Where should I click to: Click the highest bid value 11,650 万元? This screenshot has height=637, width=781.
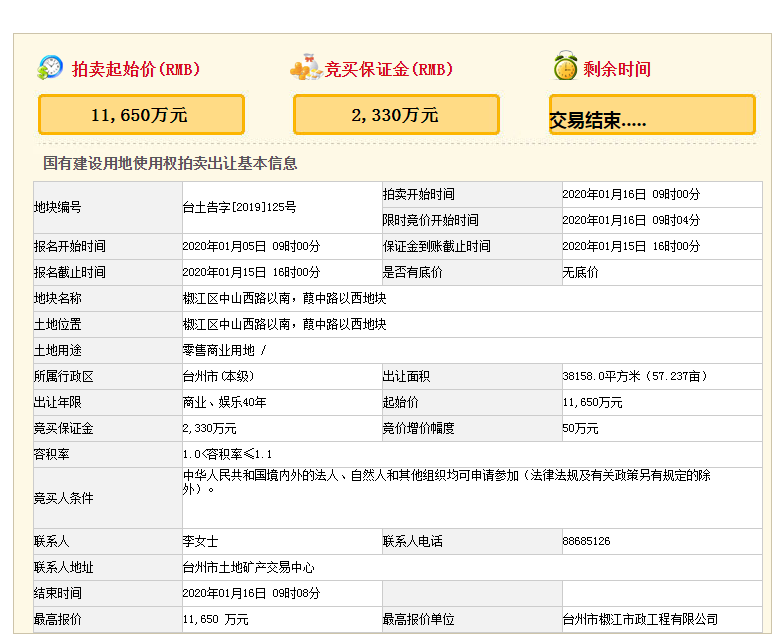click(215, 620)
